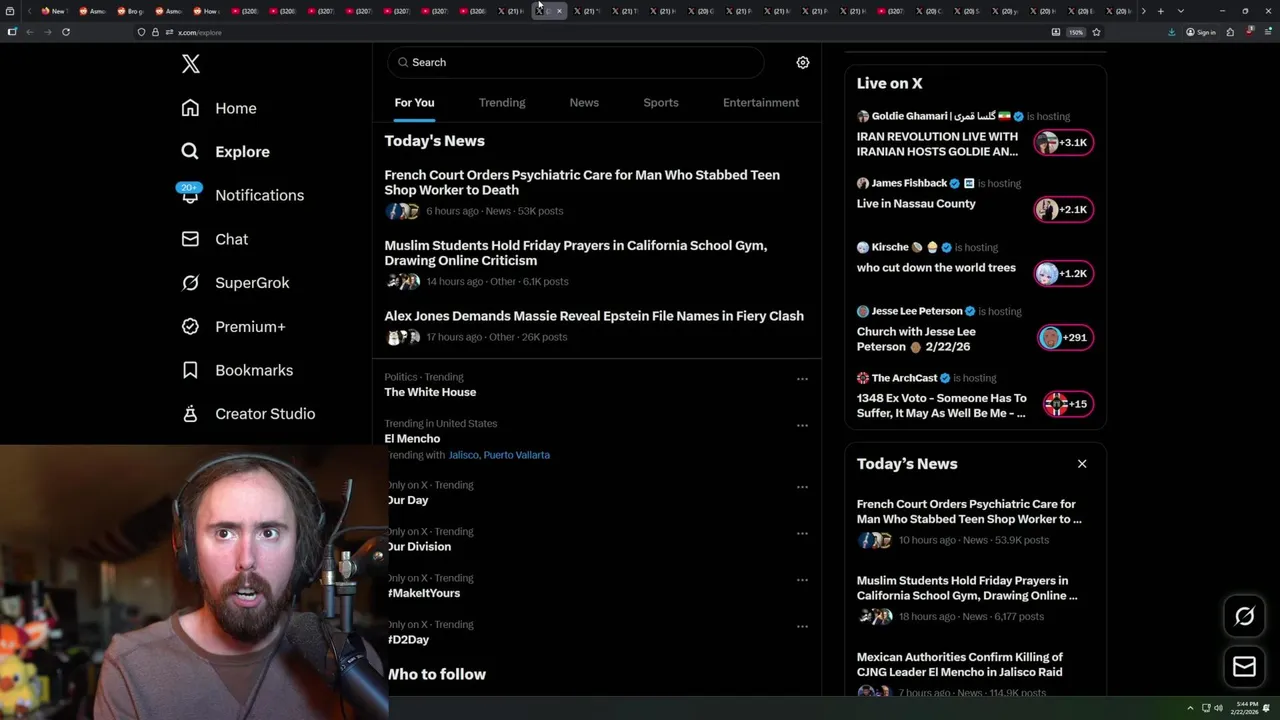The height and width of the screenshot is (720, 1280).
Task: Switch to the Entertainment tab
Action: [x=761, y=103]
